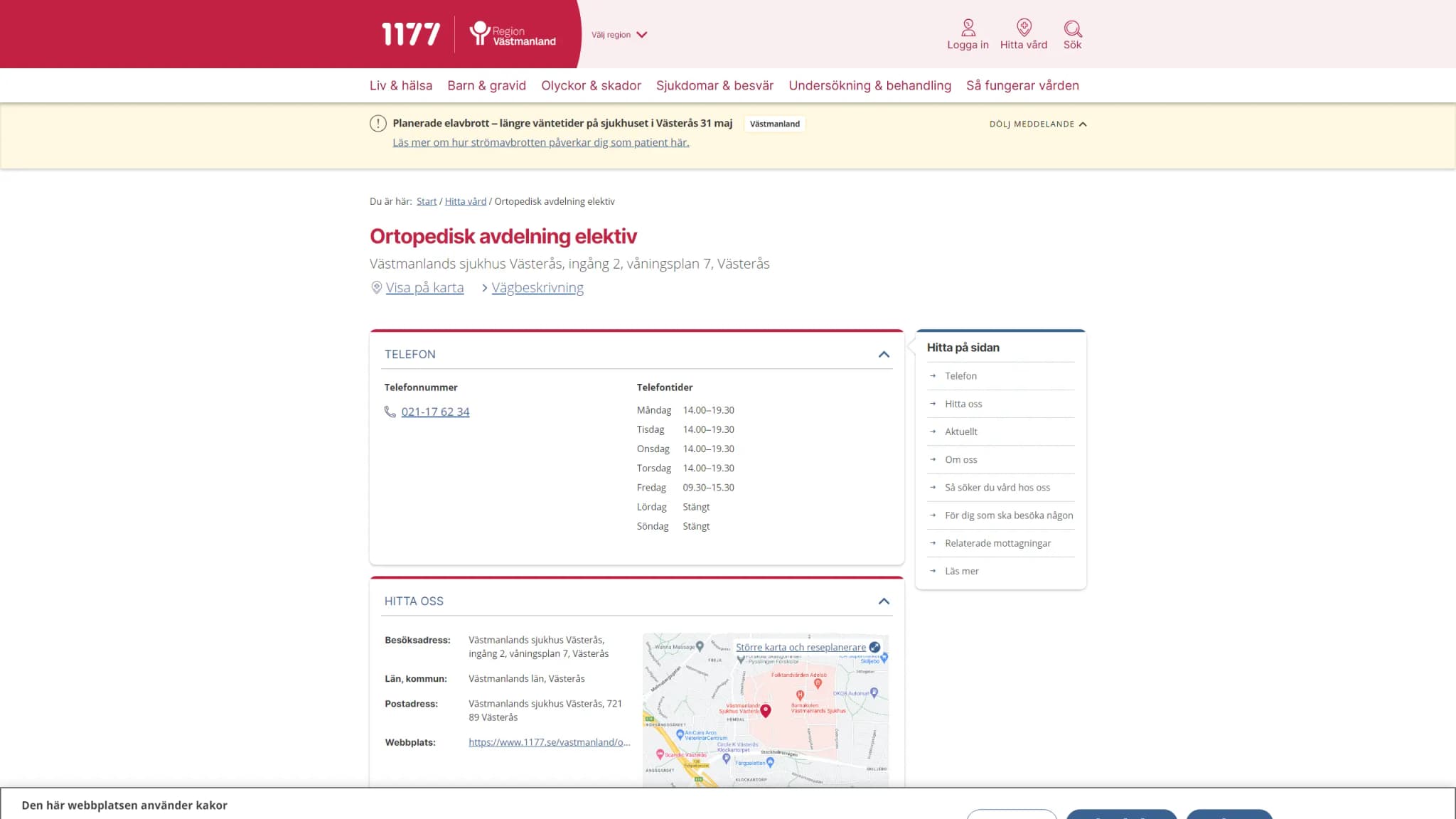The width and height of the screenshot is (1456, 819).
Task: Click the Måndag 14.00–19.30 row
Action: coord(685,410)
